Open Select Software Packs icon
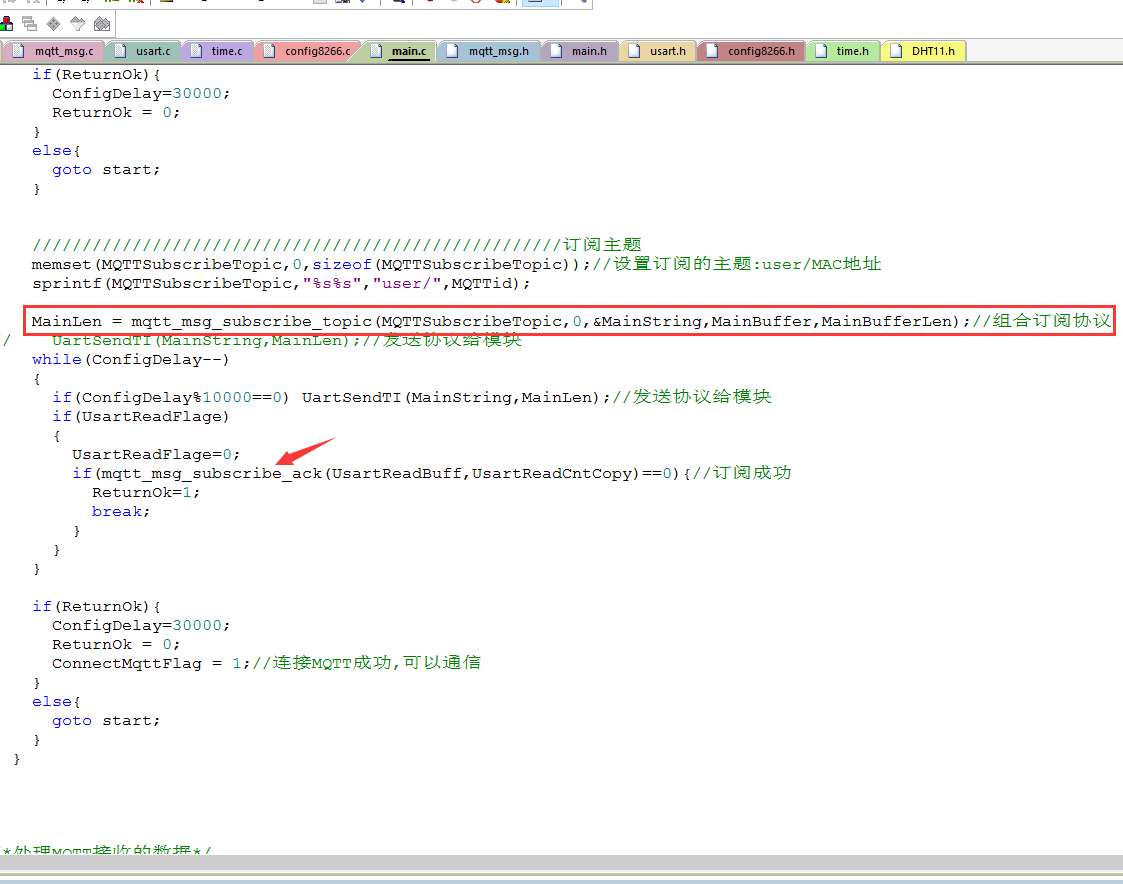The image size is (1123, 884). pyautogui.click(x=77, y=24)
